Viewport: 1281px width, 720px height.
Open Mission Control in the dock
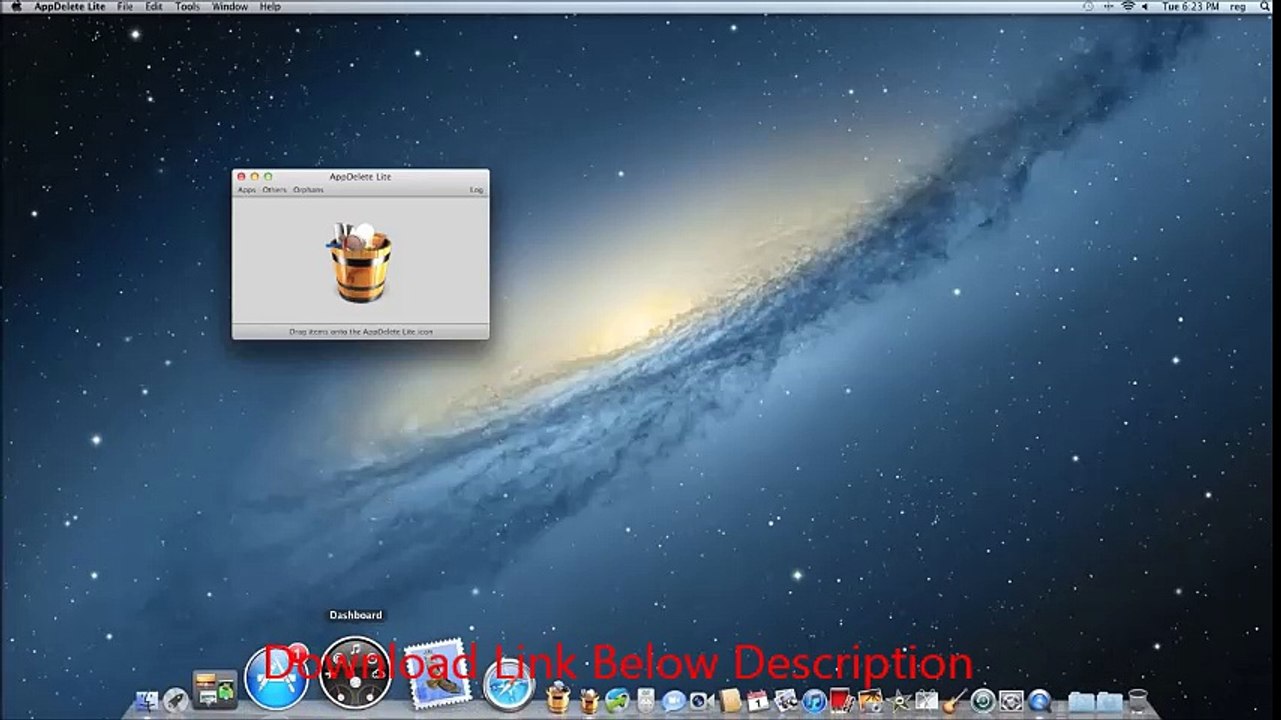[215, 690]
